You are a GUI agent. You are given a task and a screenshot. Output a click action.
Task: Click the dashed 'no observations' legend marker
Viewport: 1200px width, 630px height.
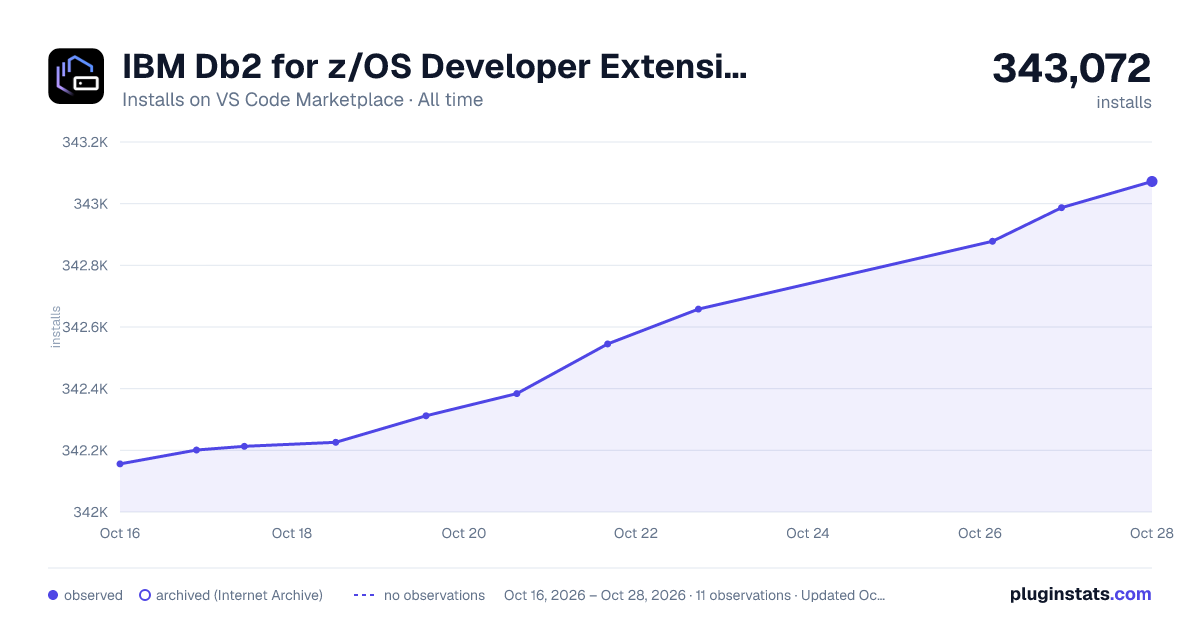364,595
